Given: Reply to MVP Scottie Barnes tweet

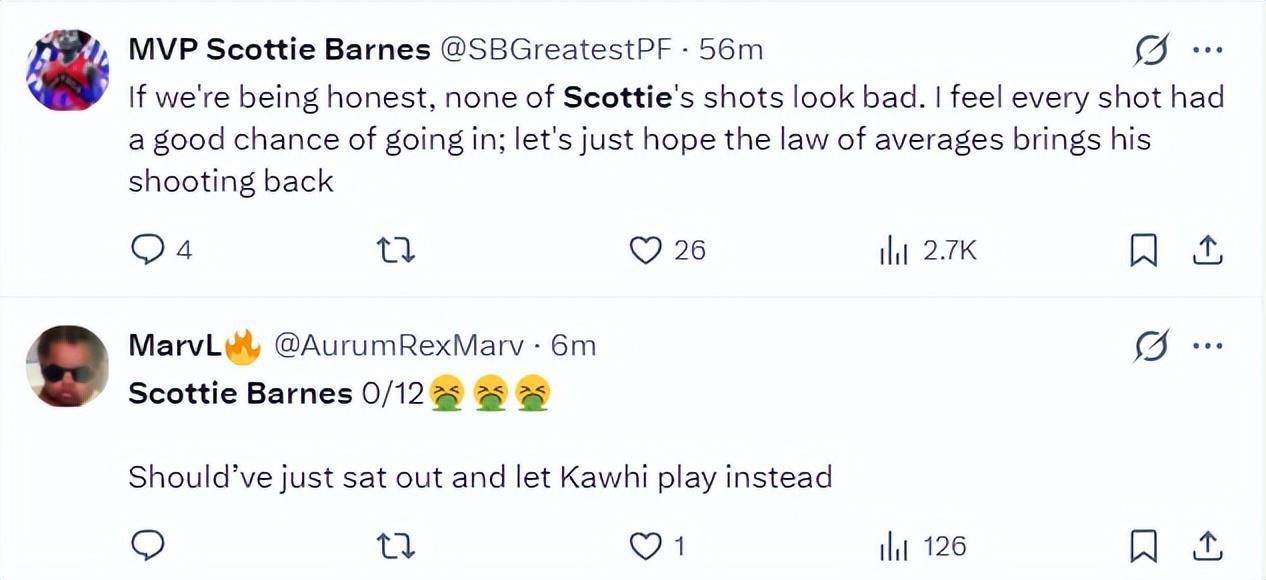Looking at the screenshot, I should [x=148, y=250].
